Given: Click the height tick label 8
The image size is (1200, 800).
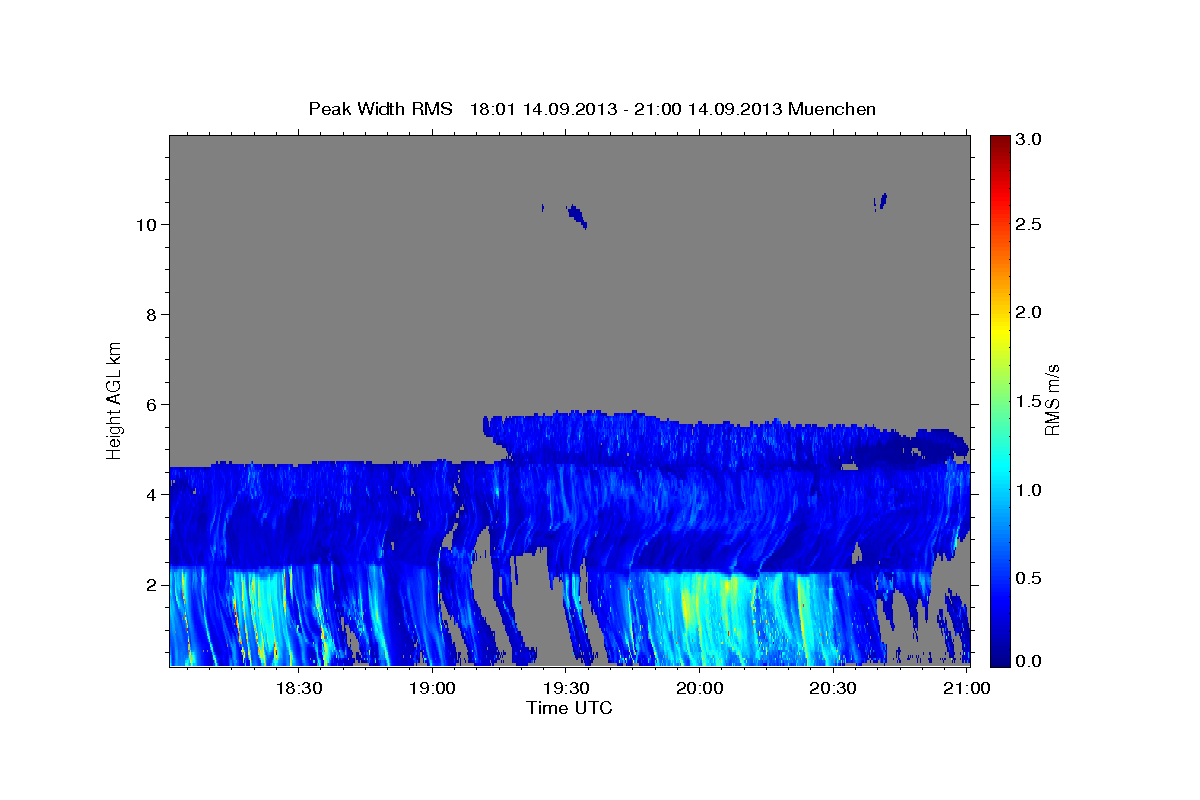Looking at the screenshot, I should coord(150,314).
